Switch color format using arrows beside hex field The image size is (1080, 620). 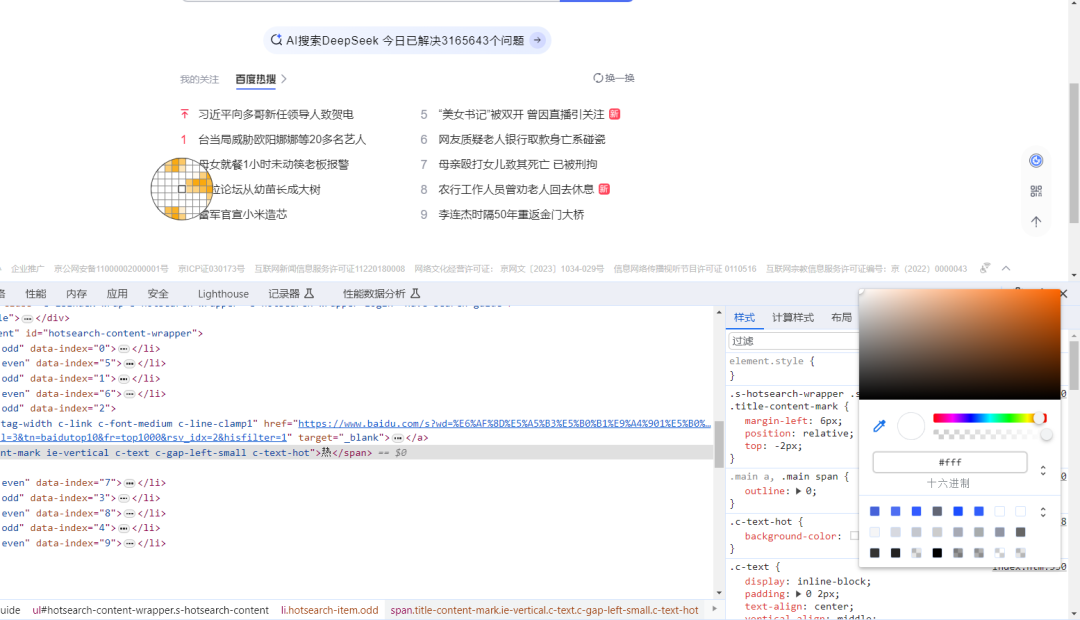coord(1043,470)
